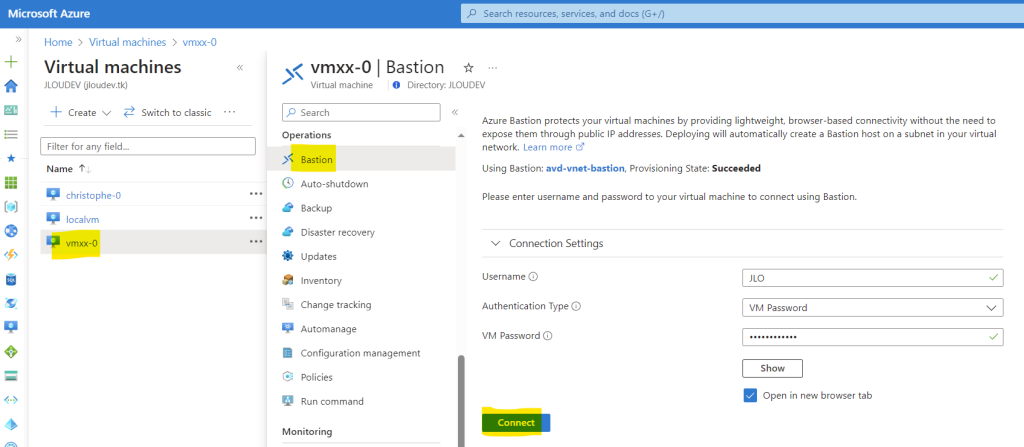Open Favorites star in the left sidebar

click(11, 159)
